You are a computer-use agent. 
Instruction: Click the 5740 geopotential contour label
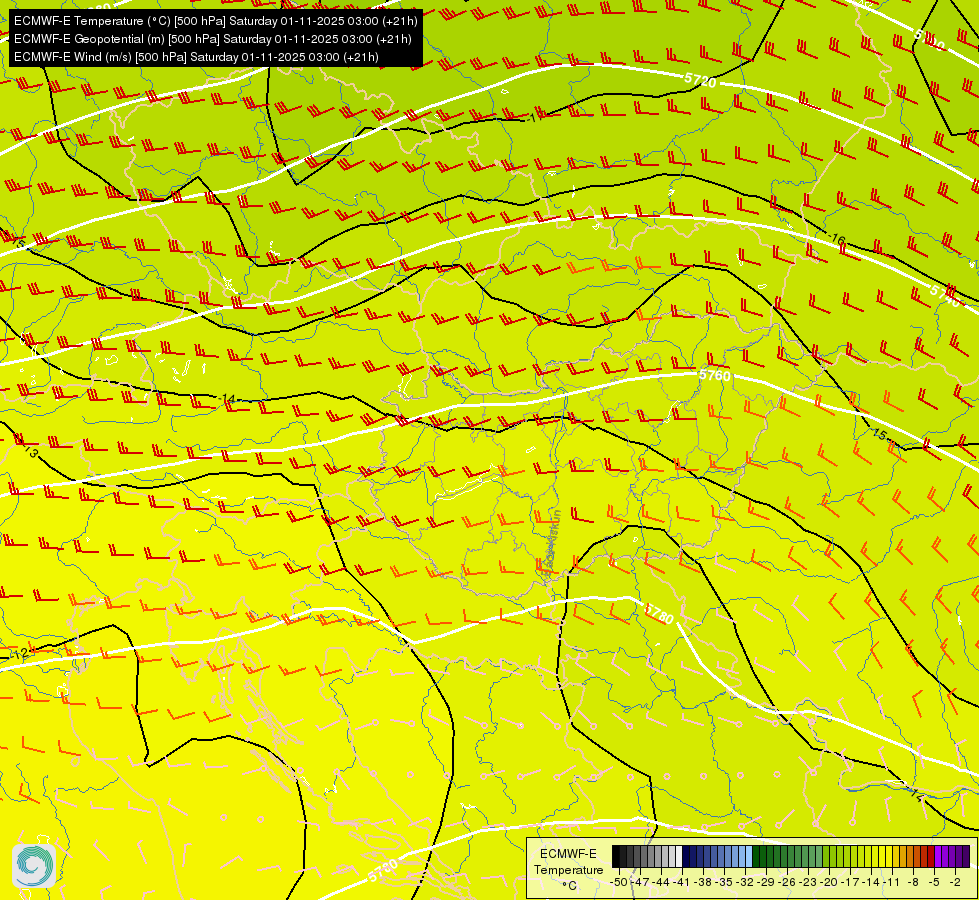pos(945,295)
